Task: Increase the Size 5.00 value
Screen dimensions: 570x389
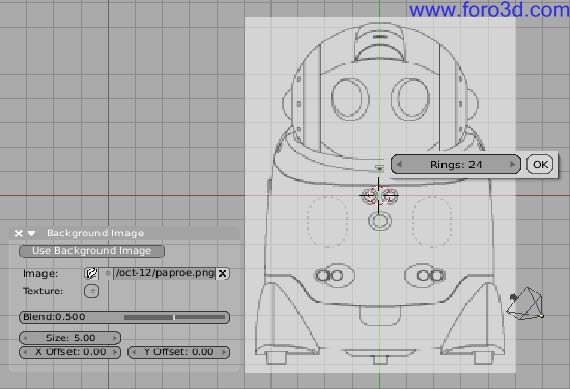Action: 115,338
